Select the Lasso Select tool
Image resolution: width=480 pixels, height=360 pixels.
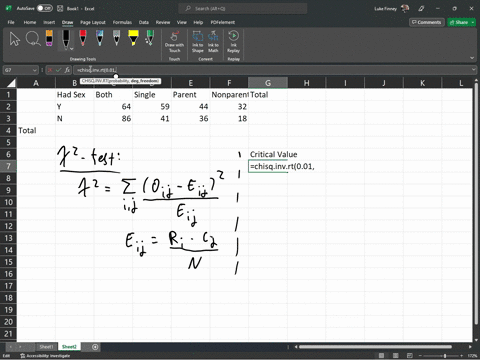(x=33, y=39)
